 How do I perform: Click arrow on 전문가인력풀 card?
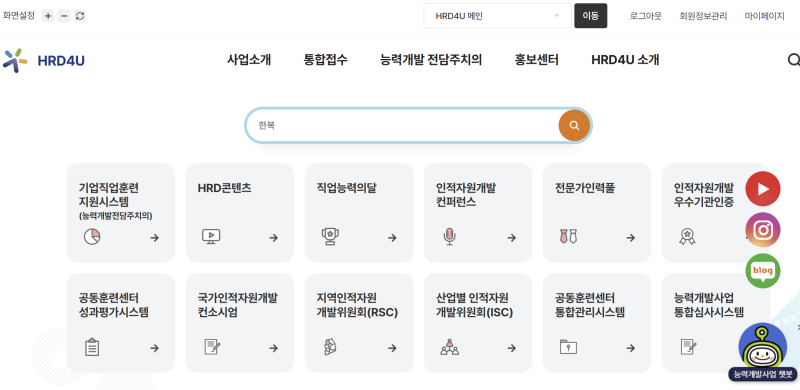pyautogui.click(x=631, y=237)
